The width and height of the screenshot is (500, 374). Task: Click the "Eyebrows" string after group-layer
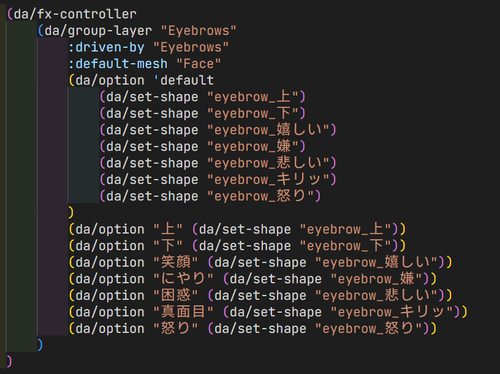198,31
